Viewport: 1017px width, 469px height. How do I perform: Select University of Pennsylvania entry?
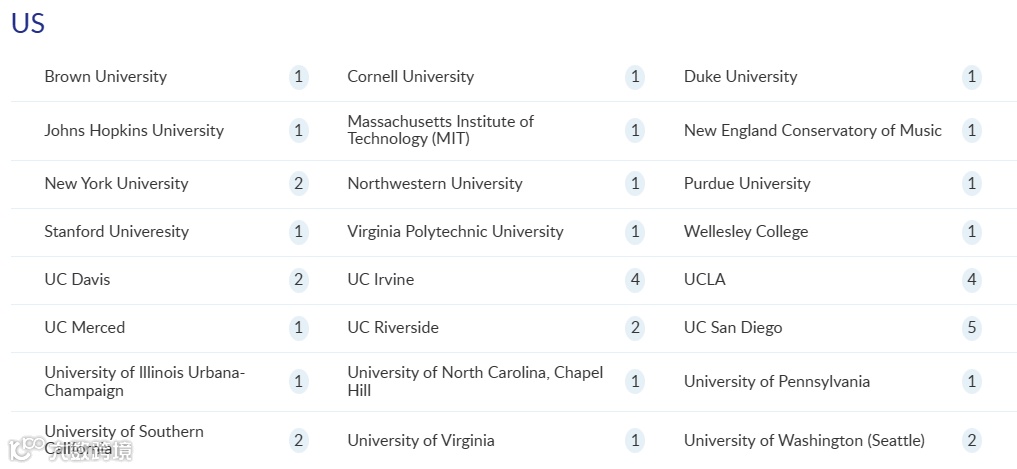click(776, 381)
